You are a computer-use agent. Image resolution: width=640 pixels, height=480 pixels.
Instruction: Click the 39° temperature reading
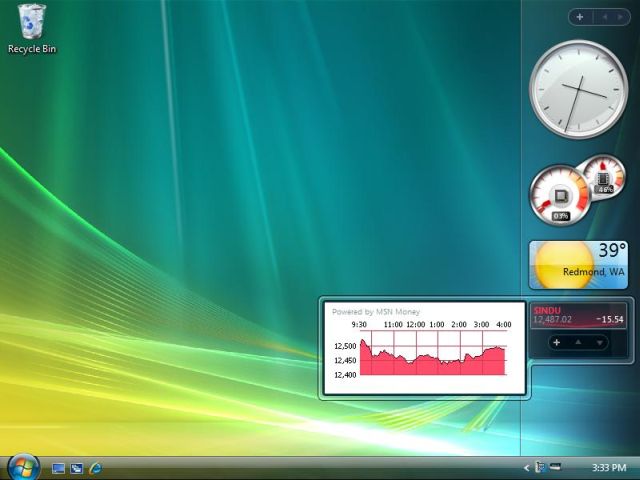[x=612, y=250]
